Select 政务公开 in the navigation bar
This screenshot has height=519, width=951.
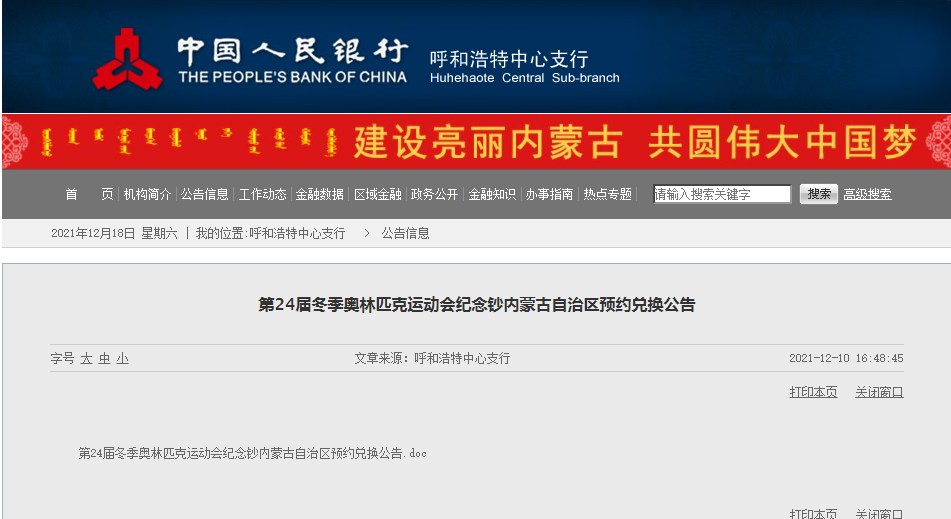434,194
